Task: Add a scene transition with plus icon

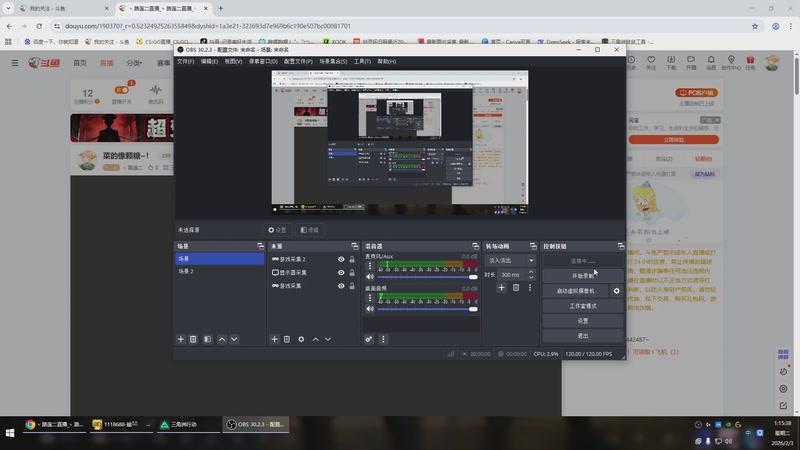Action: tap(502, 288)
